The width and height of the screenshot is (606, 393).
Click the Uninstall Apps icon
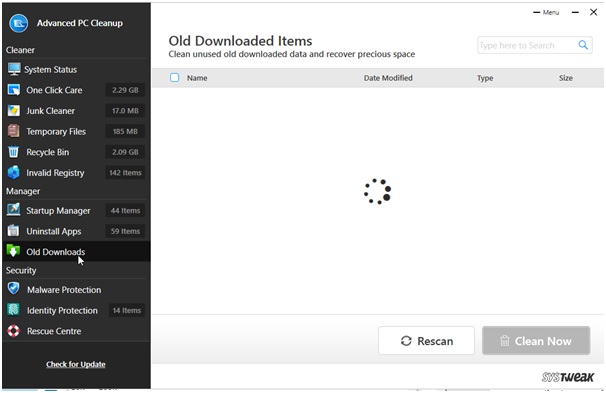pos(14,231)
